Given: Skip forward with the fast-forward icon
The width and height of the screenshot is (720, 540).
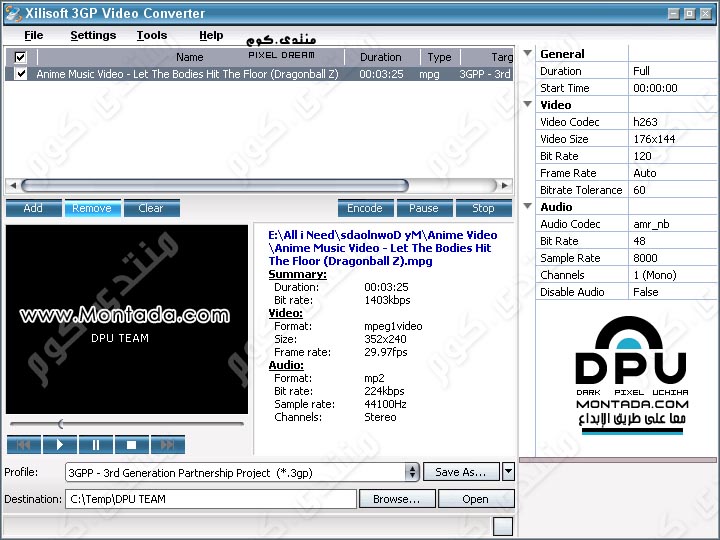Looking at the screenshot, I should [x=167, y=445].
